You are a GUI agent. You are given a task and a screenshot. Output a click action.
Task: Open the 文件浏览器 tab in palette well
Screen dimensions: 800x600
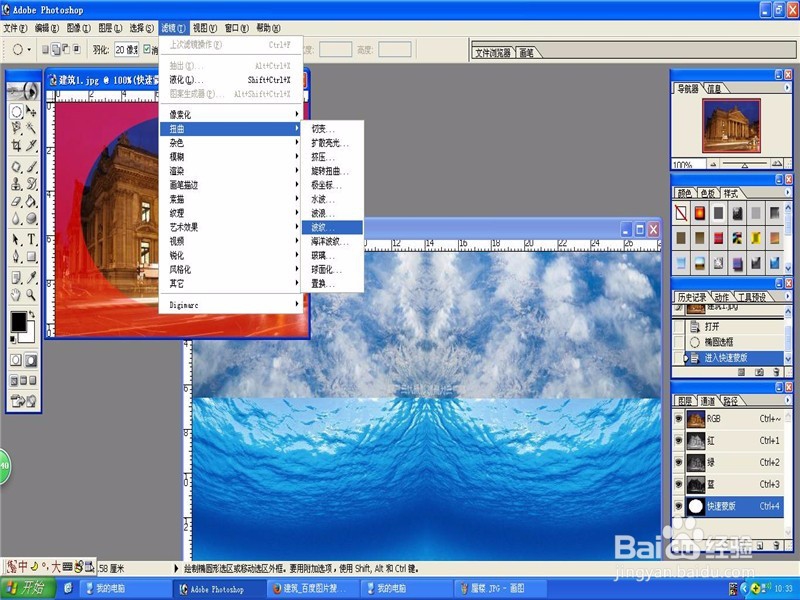pyautogui.click(x=493, y=53)
